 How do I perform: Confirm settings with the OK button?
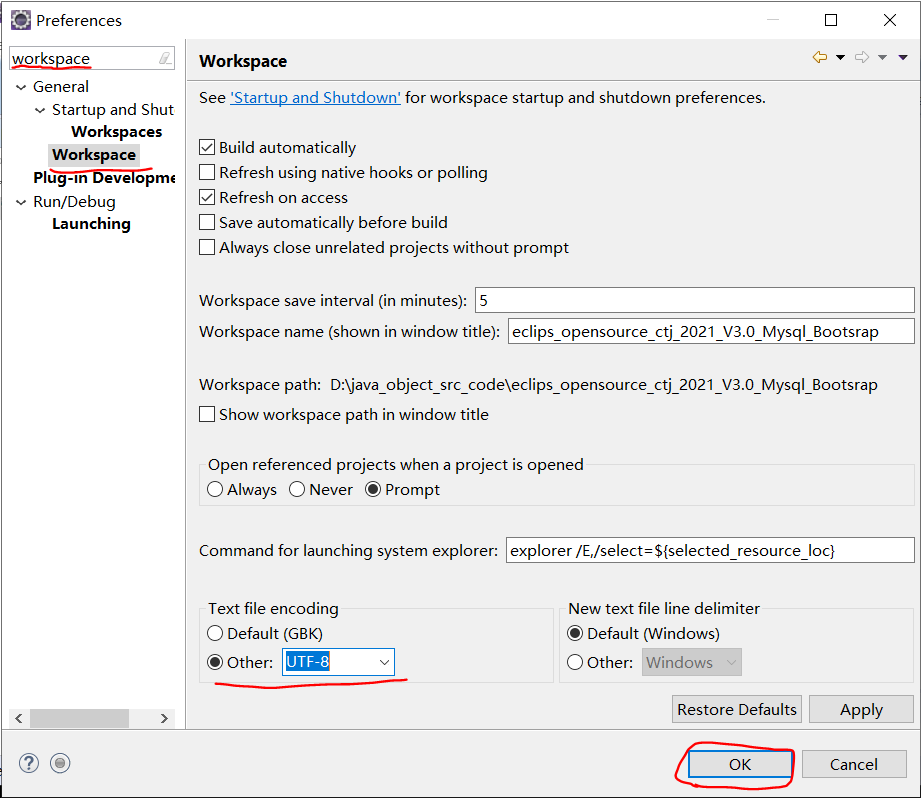740,764
